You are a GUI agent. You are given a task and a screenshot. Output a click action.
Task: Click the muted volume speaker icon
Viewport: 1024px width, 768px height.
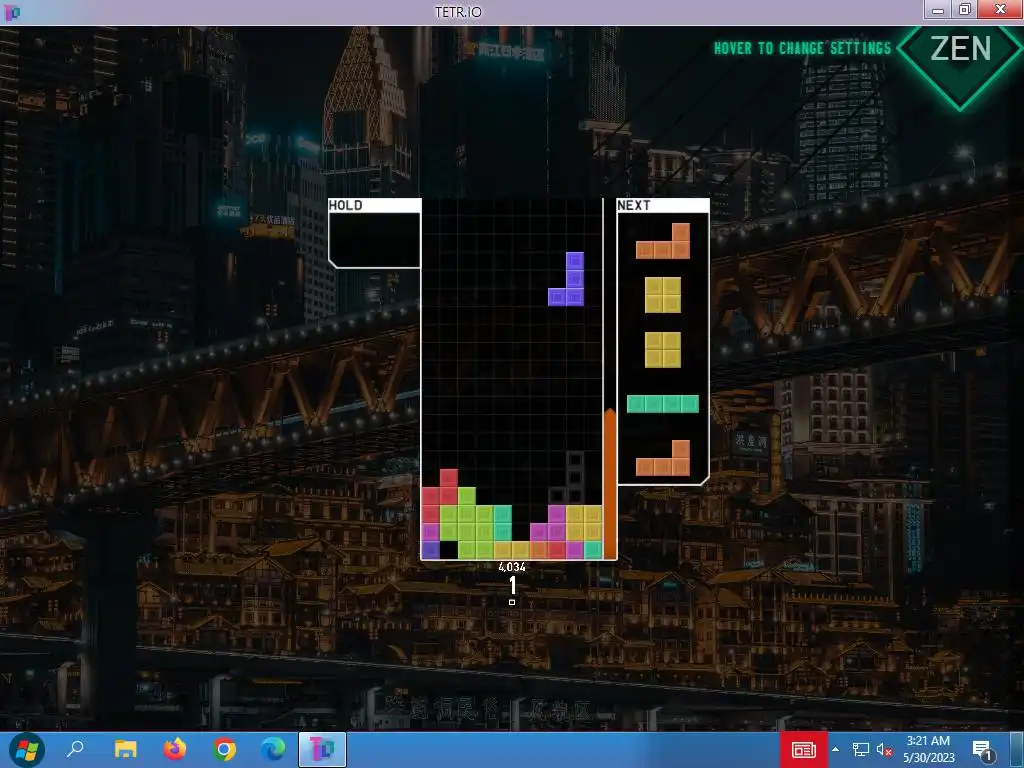(884, 750)
